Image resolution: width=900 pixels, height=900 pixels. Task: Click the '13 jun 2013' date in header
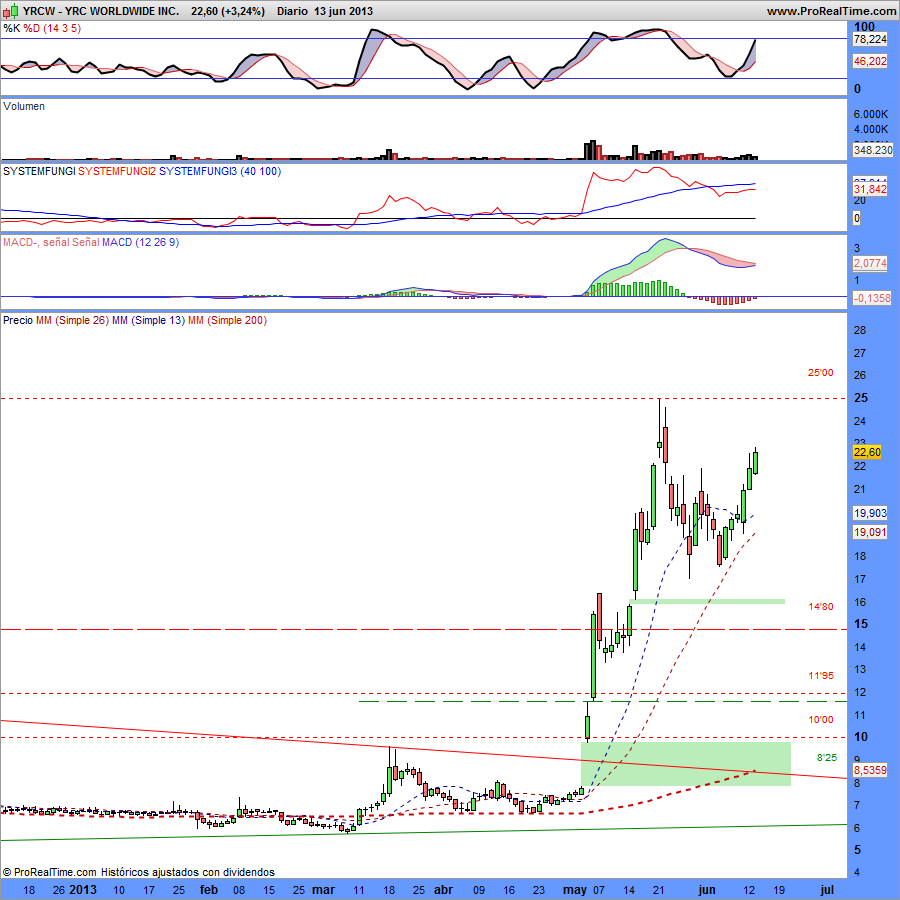click(x=343, y=11)
